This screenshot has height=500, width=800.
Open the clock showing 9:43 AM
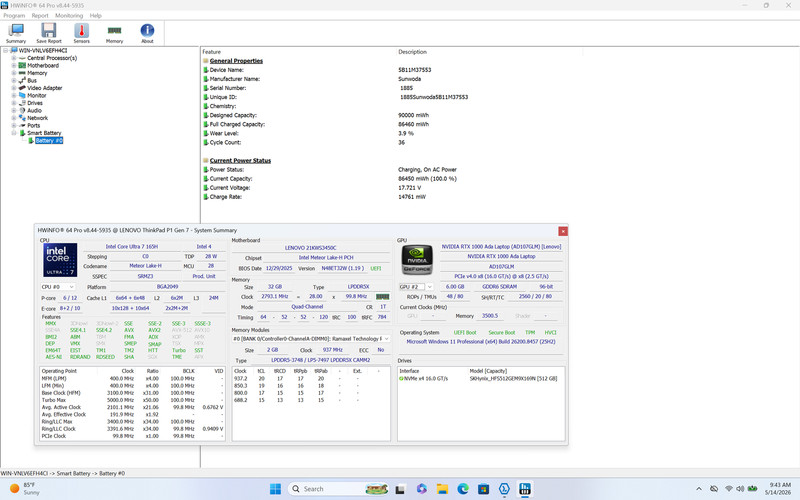[780, 489]
